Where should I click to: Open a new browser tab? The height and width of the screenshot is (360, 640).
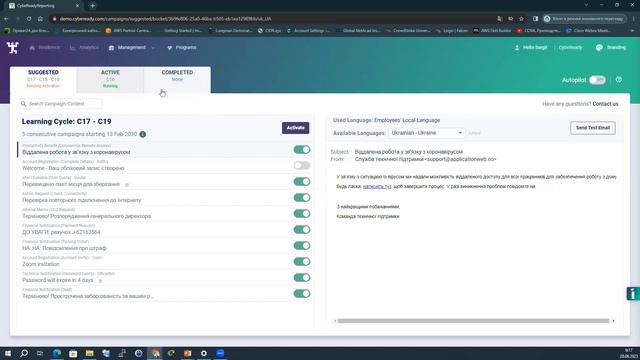[x=93, y=6]
